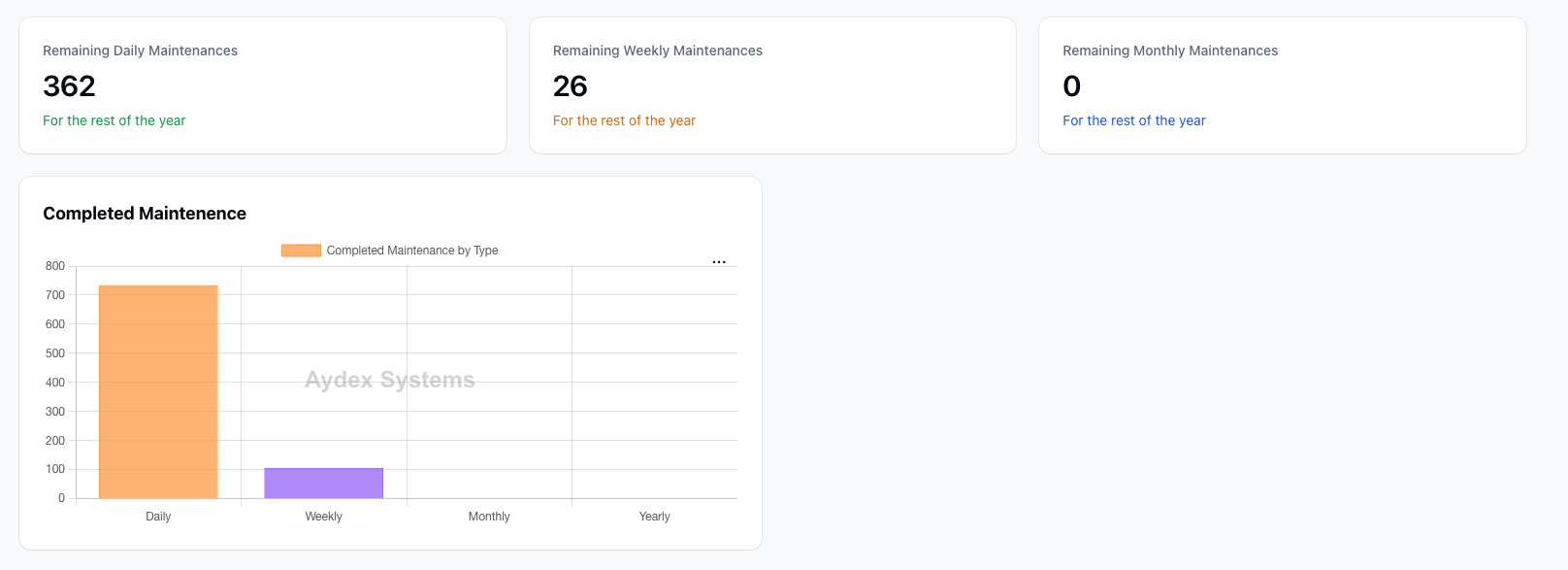1568x570 pixels.
Task: Open the chart three-dots options menu
Action: (719, 262)
